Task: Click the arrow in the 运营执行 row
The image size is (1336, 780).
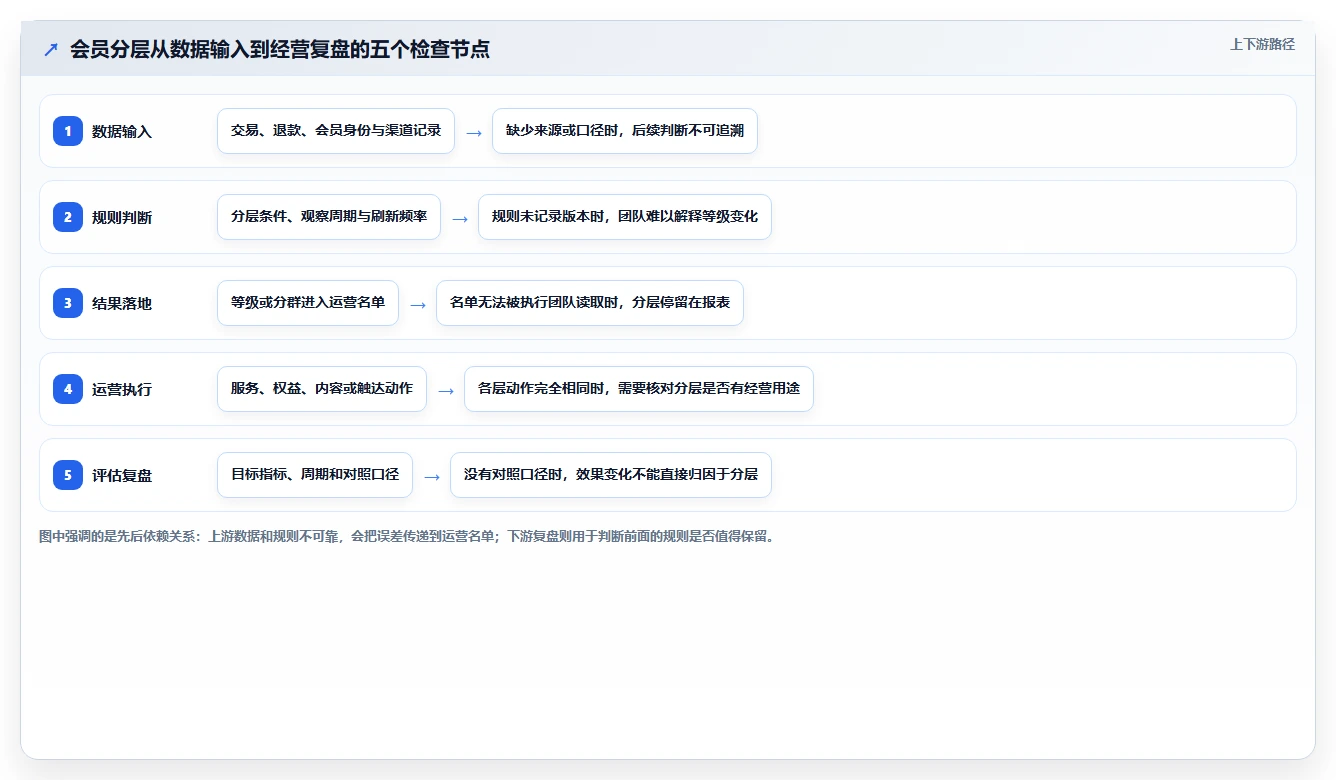Action: coord(446,390)
